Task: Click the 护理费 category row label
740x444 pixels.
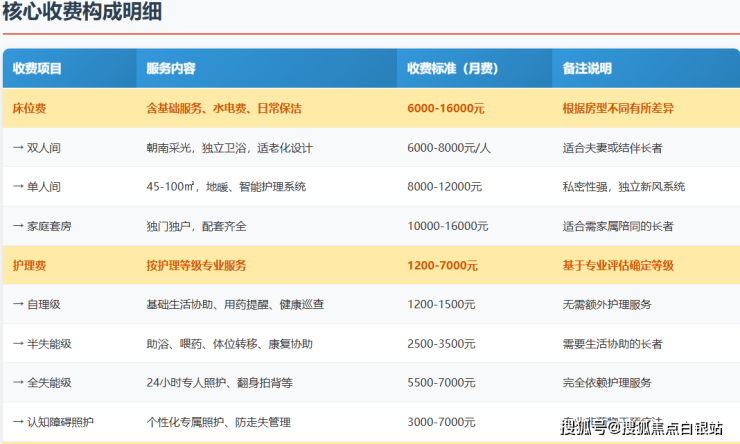Action: 29,265
